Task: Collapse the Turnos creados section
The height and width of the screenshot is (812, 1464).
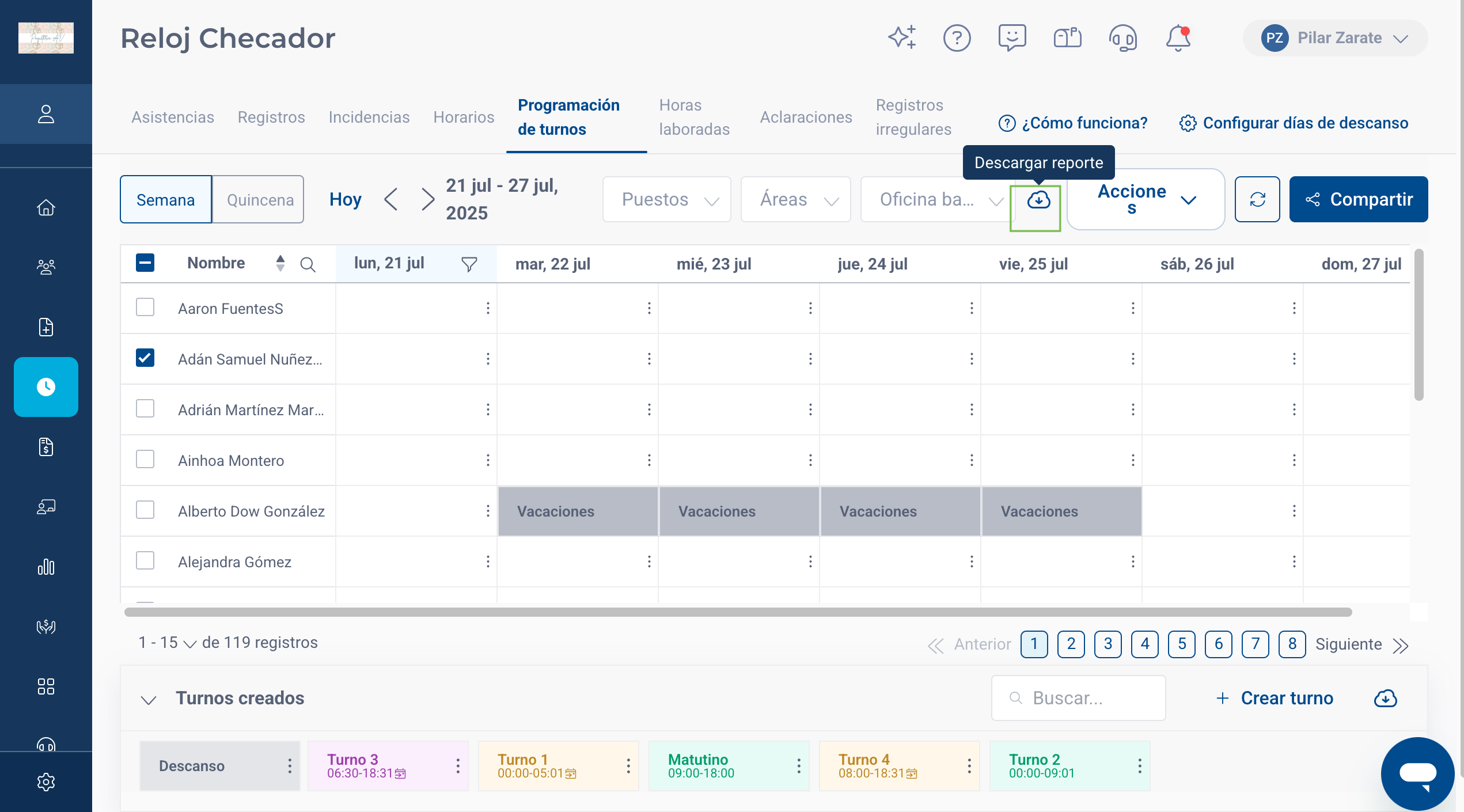Action: click(x=149, y=699)
